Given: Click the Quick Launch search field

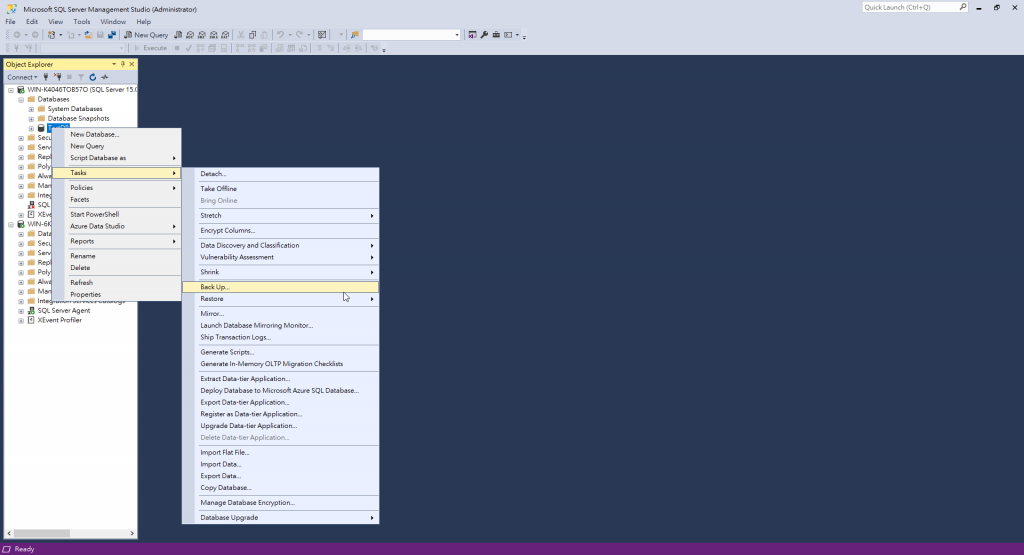Looking at the screenshot, I should (914, 7).
